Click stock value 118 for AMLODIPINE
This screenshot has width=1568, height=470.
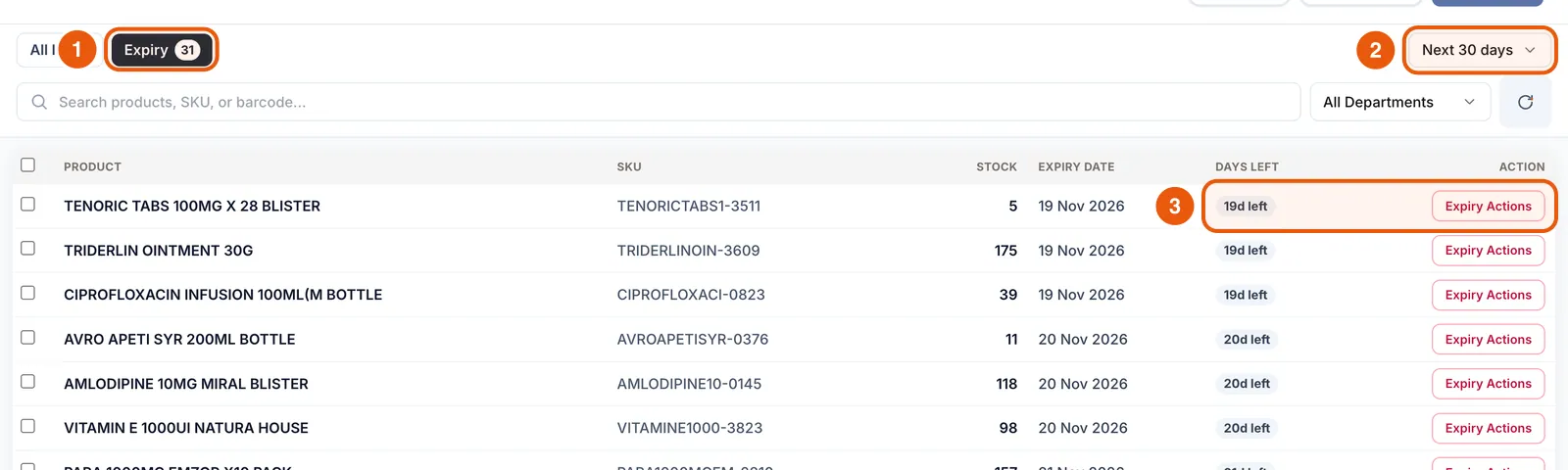tap(1006, 384)
